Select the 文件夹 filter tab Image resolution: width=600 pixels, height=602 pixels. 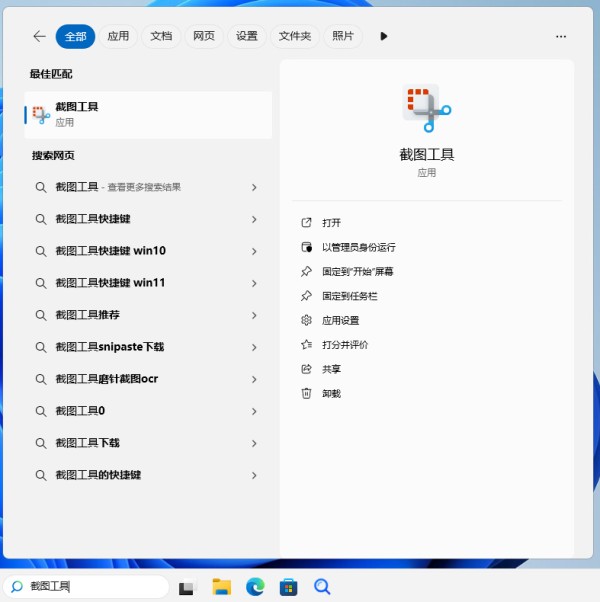pyautogui.click(x=294, y=36)
